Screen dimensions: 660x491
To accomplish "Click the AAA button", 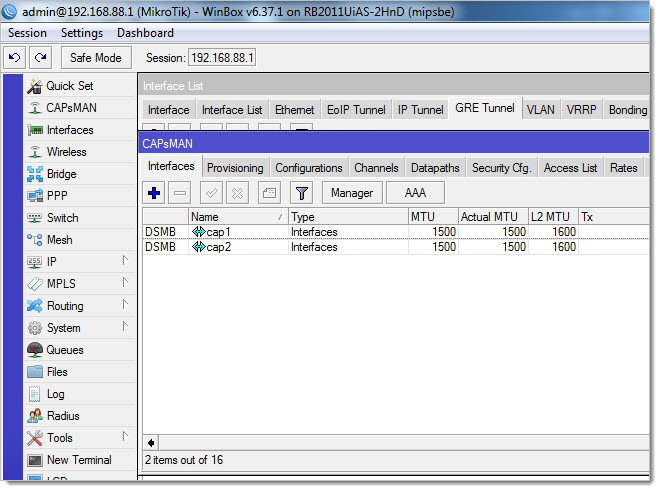I will (x=415, y=193).
